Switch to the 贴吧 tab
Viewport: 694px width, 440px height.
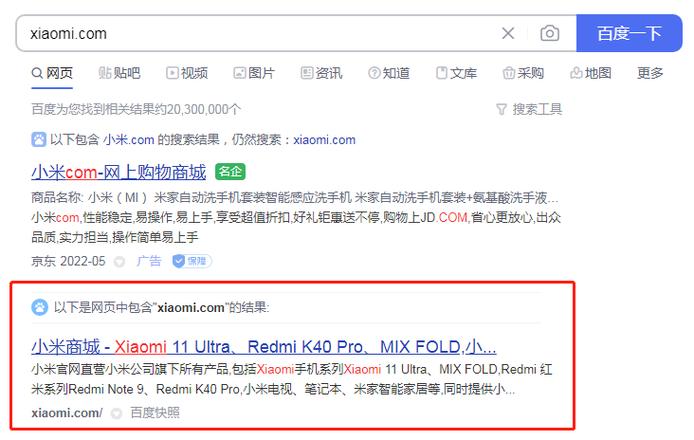tap(119, 73)
